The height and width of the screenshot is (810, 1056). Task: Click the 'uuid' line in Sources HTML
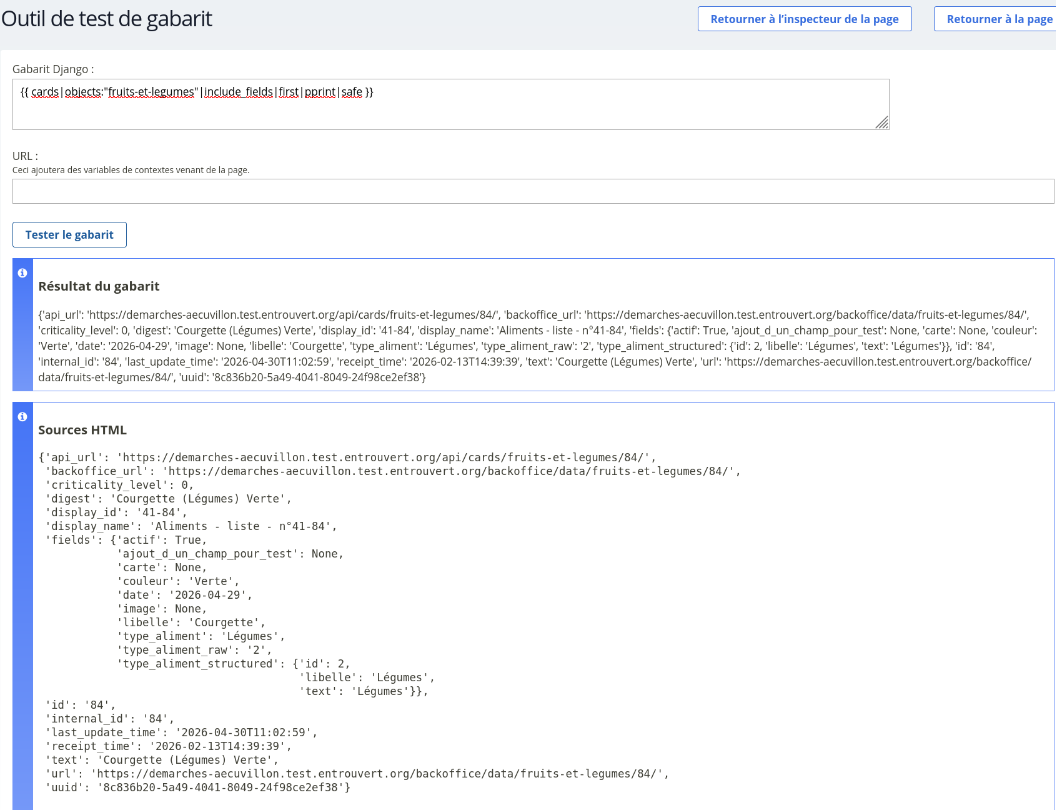[198, 788]
